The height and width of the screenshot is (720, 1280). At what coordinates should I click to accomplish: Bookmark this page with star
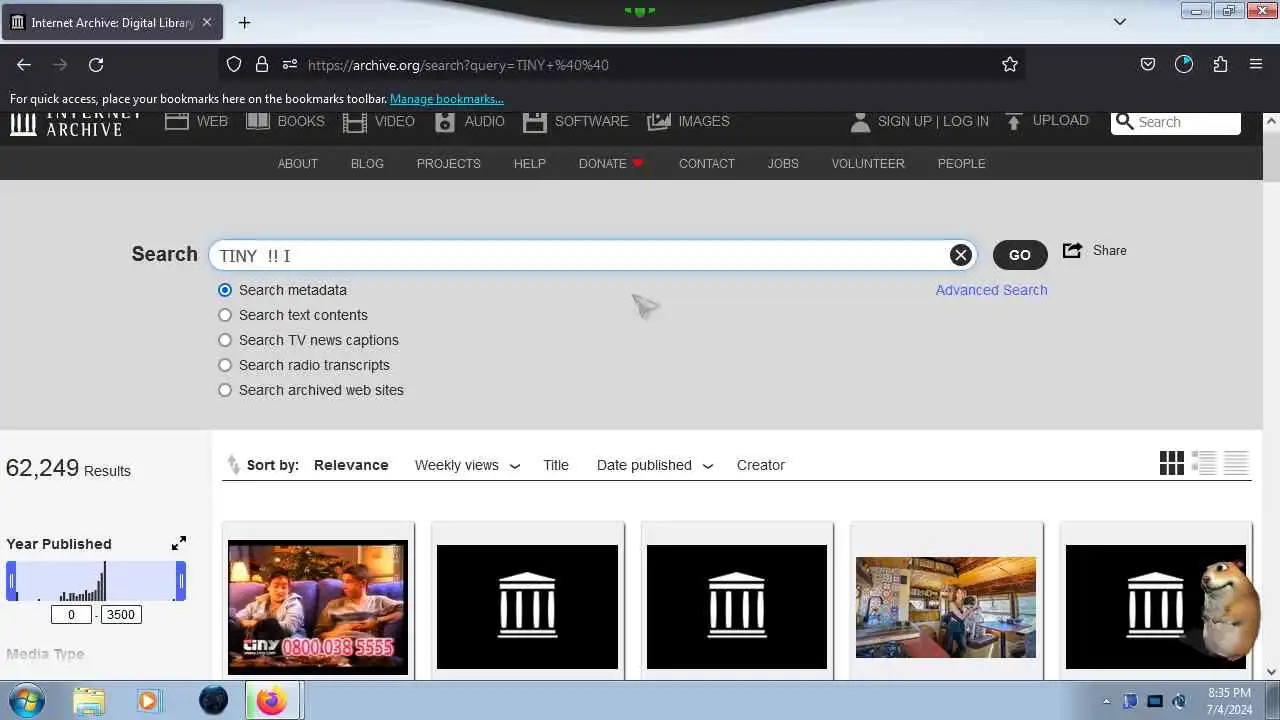click(1010, 65)
